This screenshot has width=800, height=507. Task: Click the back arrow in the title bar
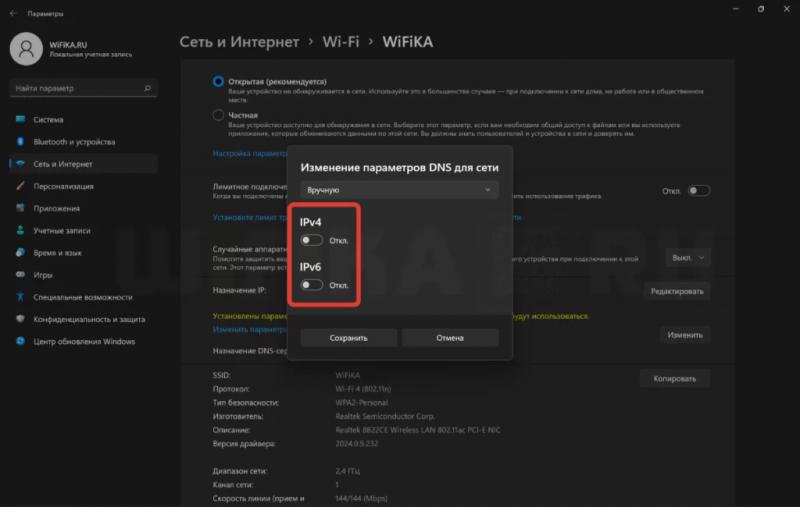[x=13, y=13]
